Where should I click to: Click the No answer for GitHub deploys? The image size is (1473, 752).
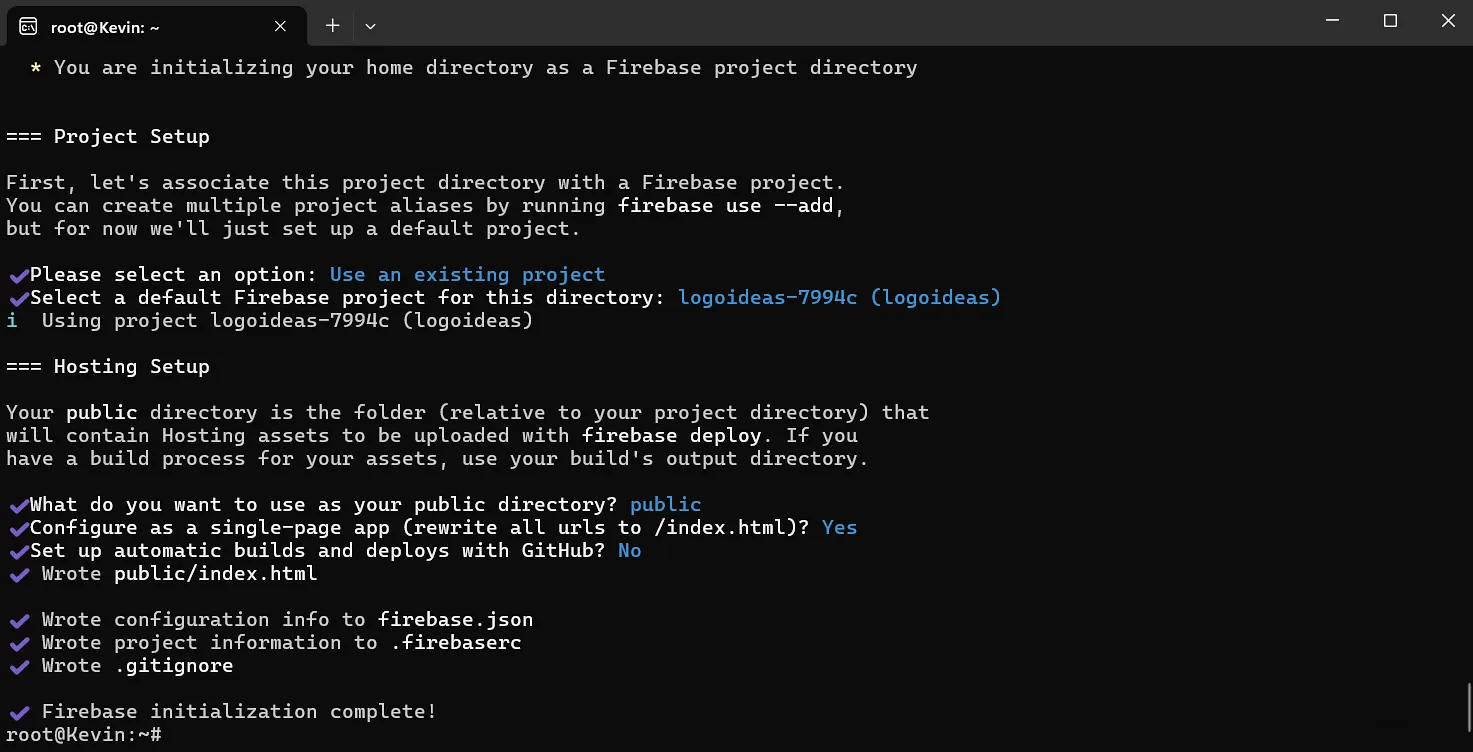click(x=629, y=550)
